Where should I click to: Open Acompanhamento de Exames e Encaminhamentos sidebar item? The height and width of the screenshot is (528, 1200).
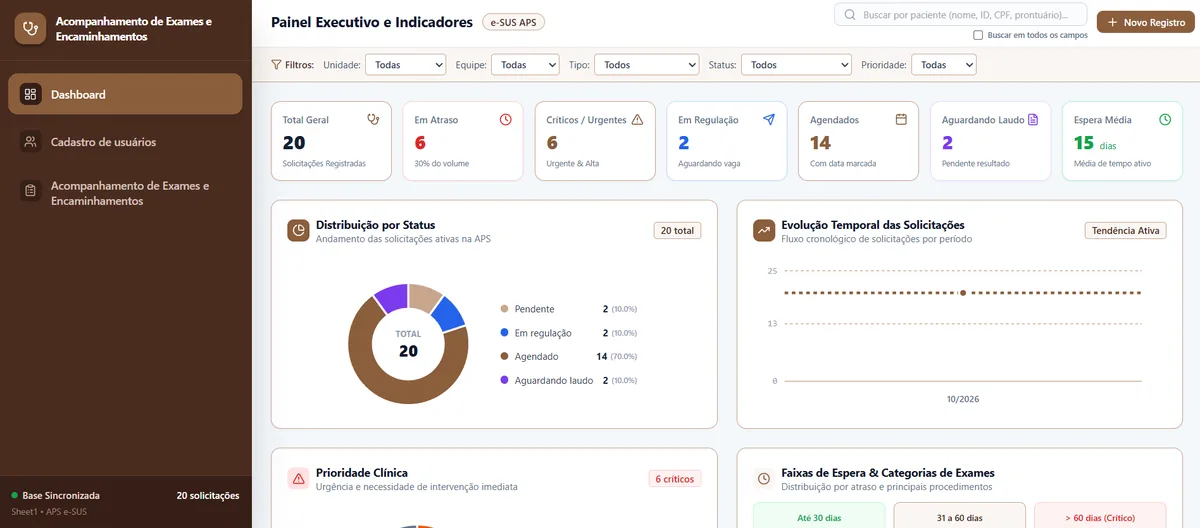(125, 193)
